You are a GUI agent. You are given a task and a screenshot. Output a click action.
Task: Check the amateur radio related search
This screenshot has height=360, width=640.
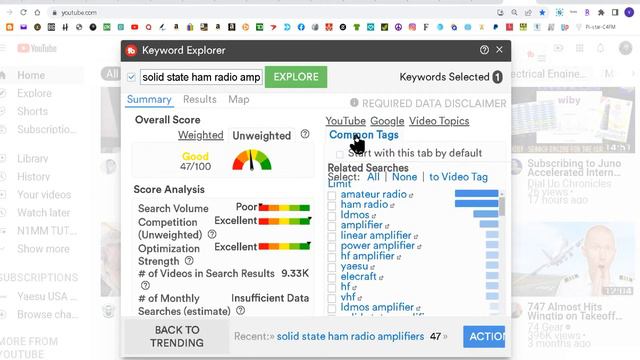(332, 196)
